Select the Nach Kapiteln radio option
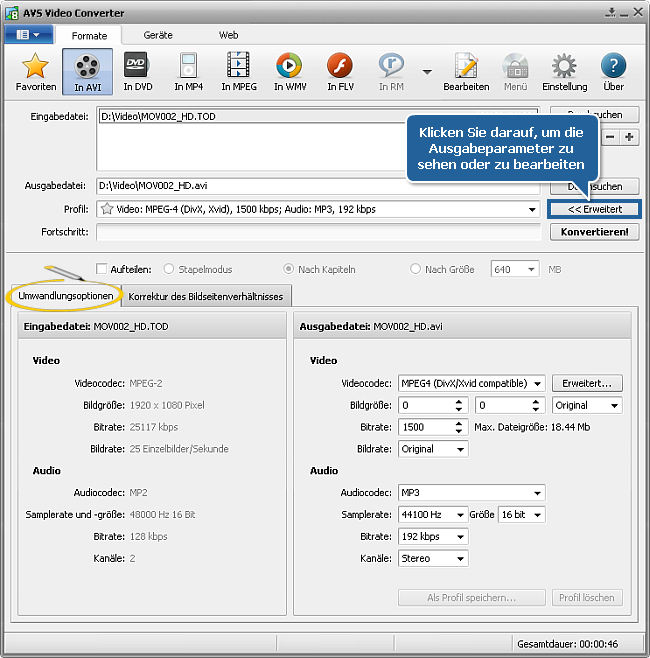This screenshot has height=658, width=650. [x=290, y=269]
